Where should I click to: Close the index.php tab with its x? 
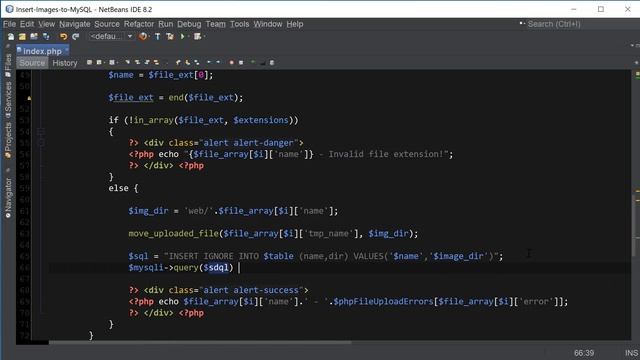tap(67, 49)
